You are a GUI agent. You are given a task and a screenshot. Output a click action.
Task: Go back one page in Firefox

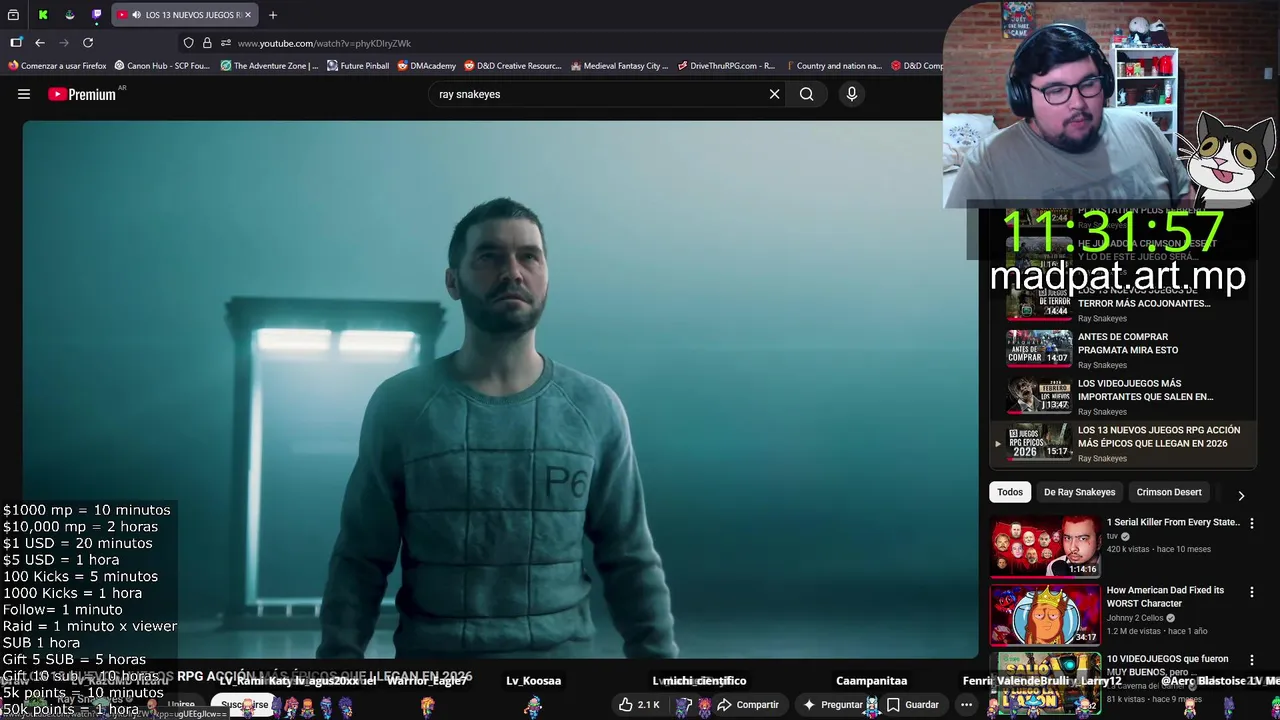point(40,43)
